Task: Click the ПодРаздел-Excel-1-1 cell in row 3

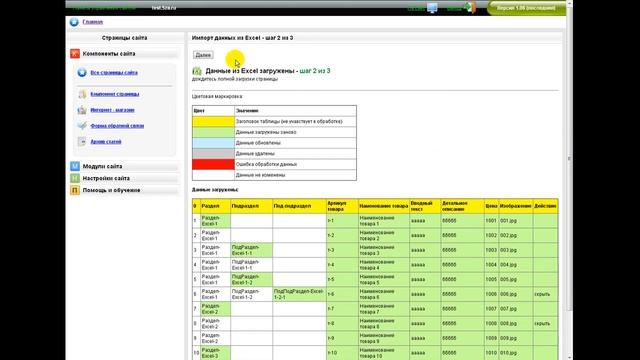Action: 251,250
